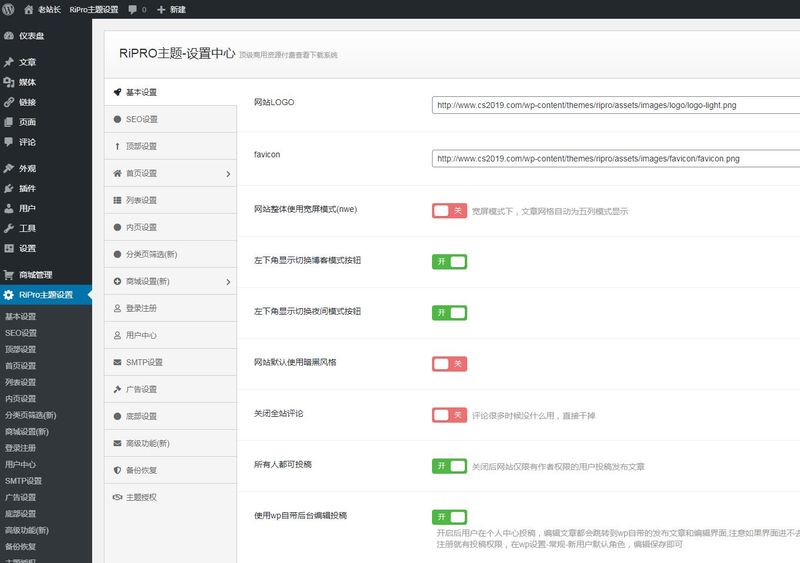Screen dimensions: 800x563
Task: Toggle 左下角显示切换博客模式按钮 switch
Action: (x=449, y=262)
